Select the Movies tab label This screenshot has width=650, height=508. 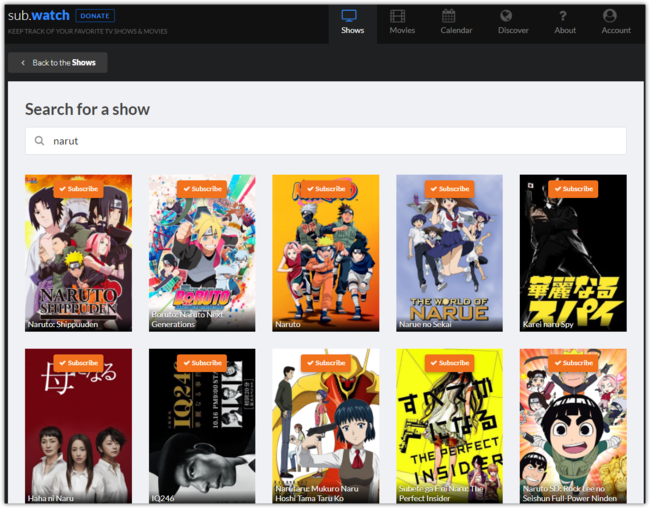pyautogui.click(x=402, y=30)
